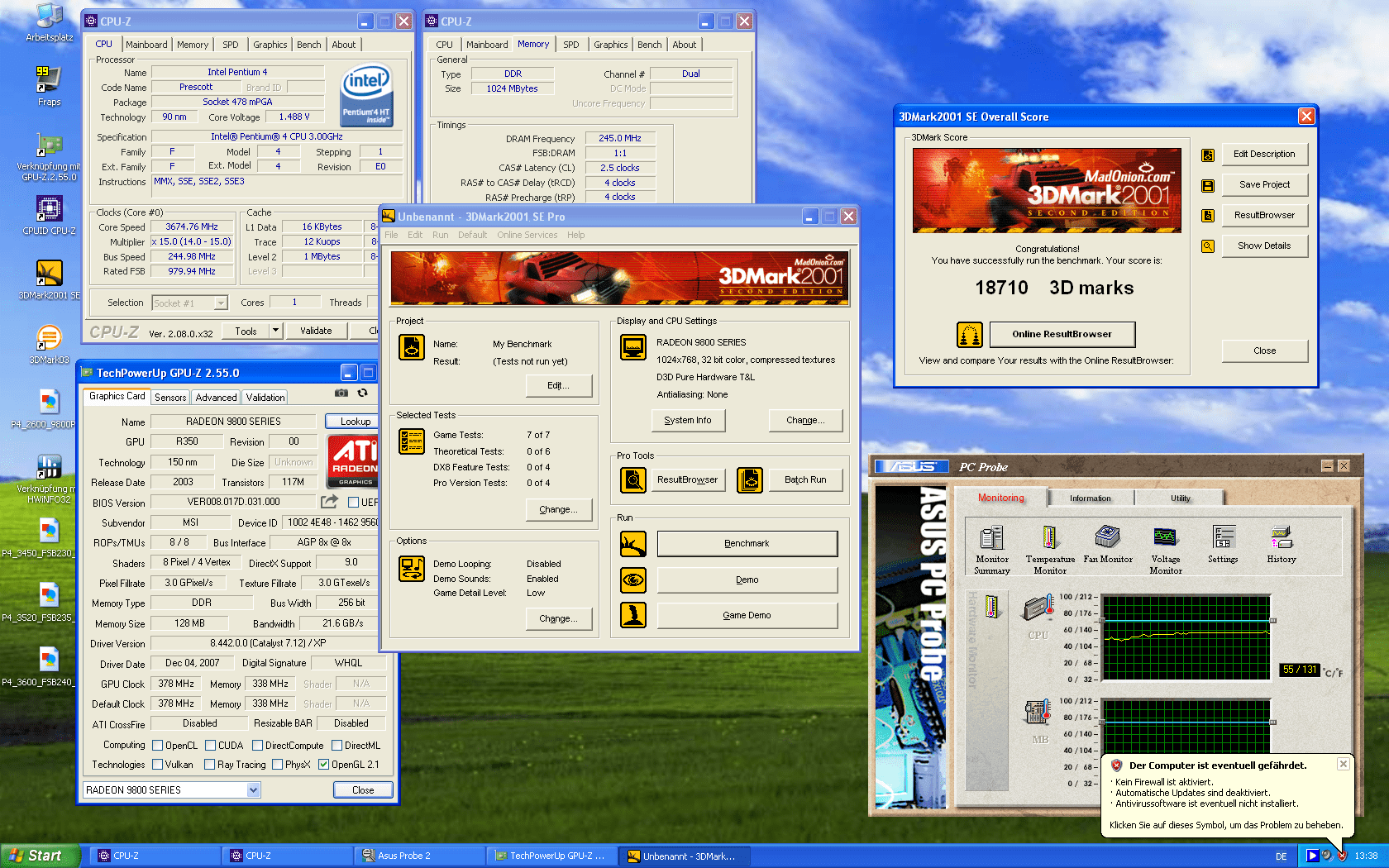
Task: Toggle OpenGL 2.1 checkbox
Action: [323, 764]
